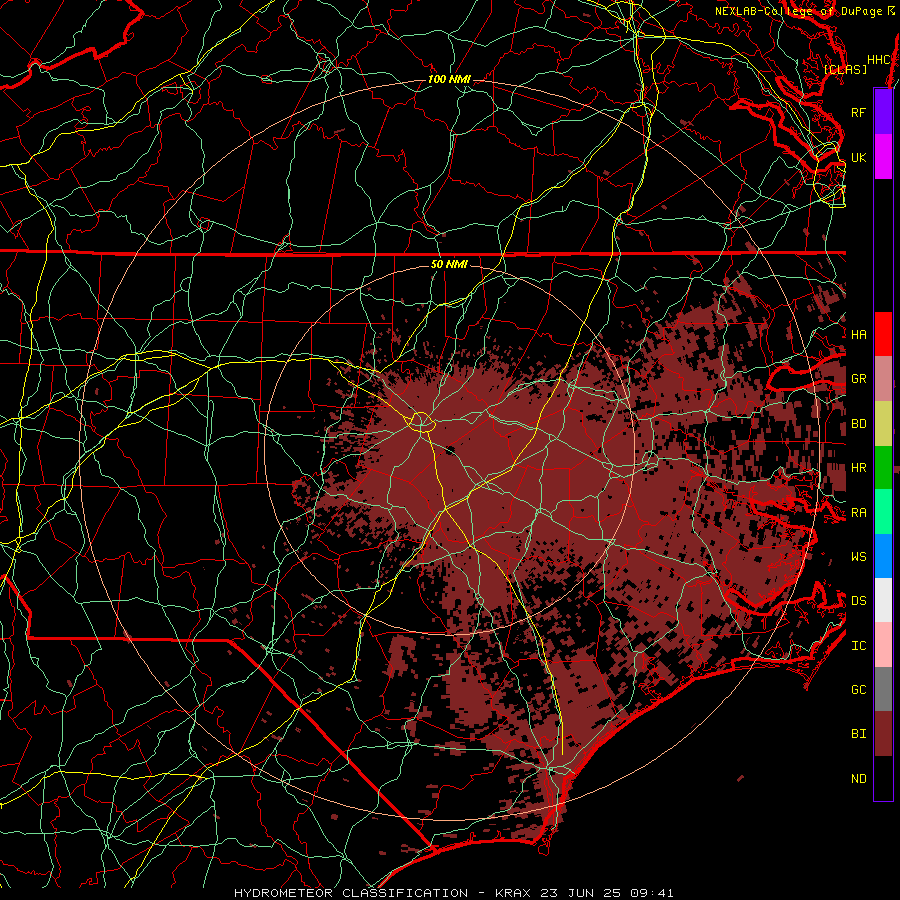
Task: Click the HHC product code label
Action: tap(879, 59)
